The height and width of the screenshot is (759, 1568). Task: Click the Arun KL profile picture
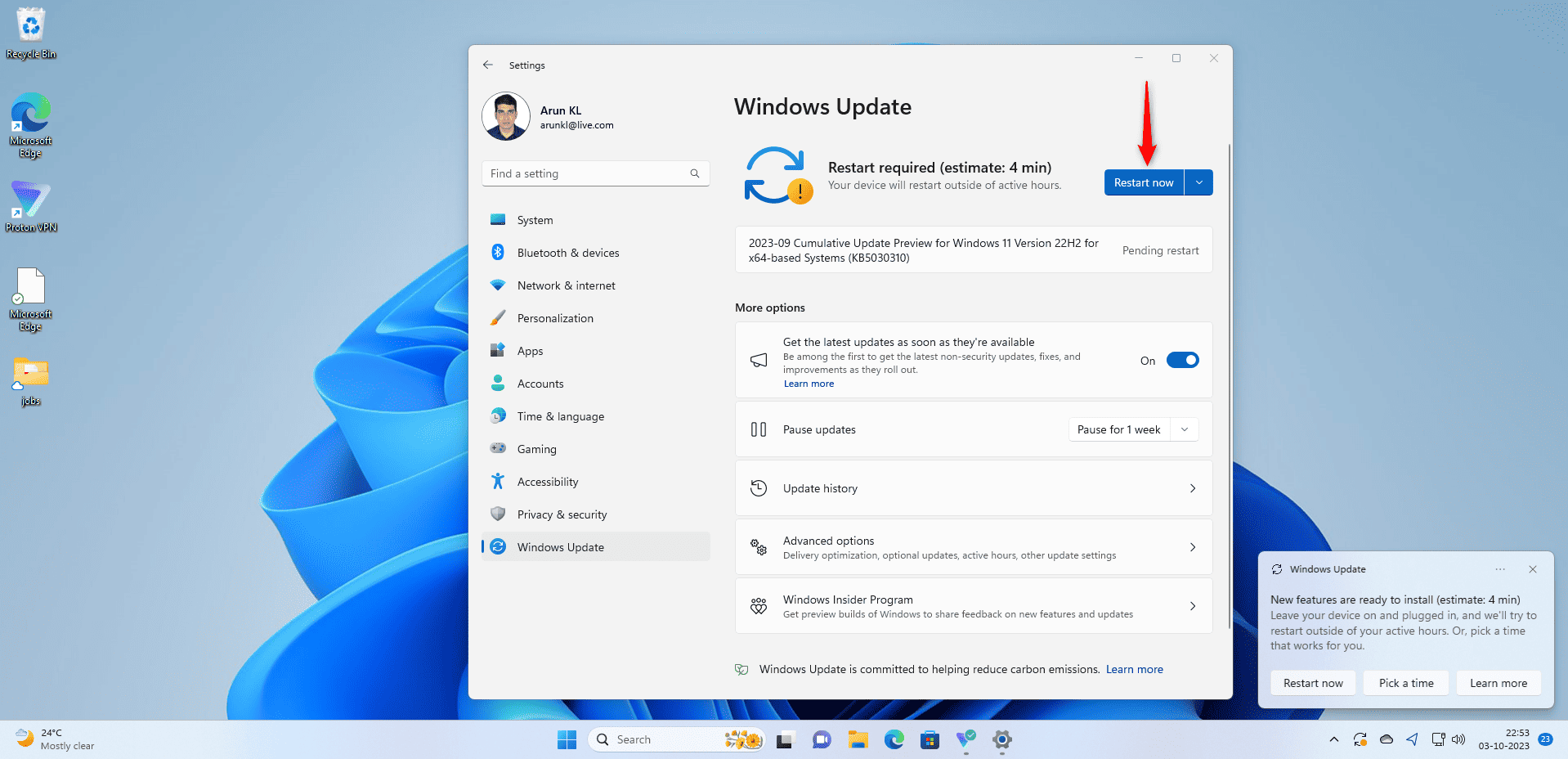[x=506, y=116]
